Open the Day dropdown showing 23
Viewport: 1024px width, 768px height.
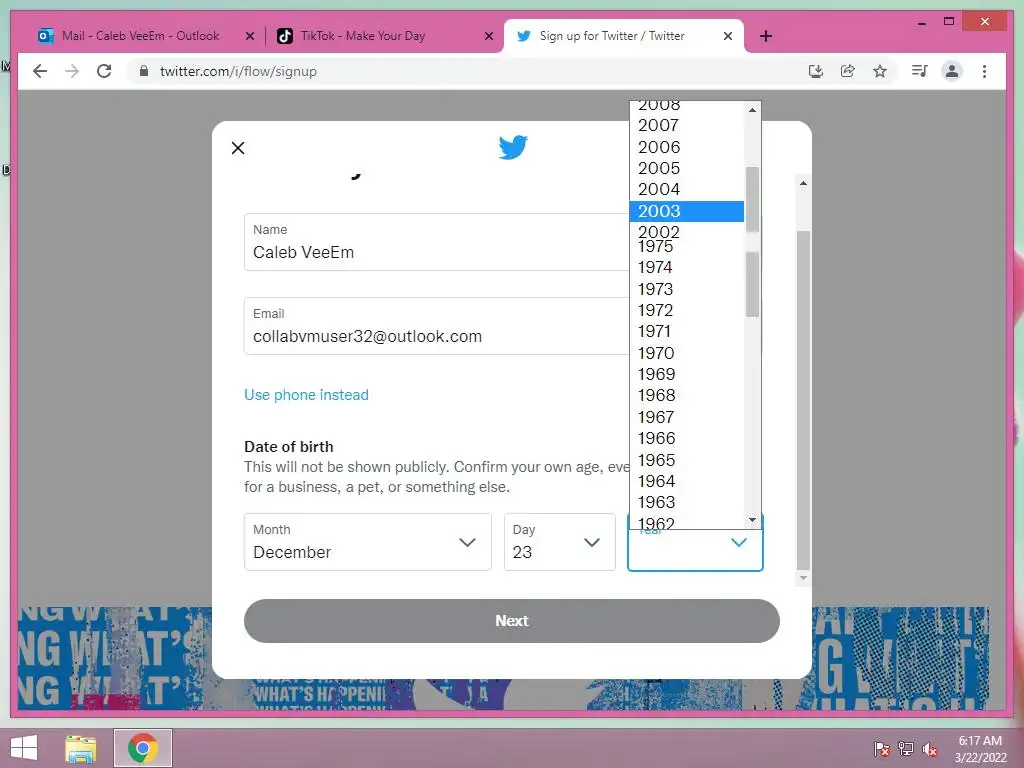click(560, 542)
